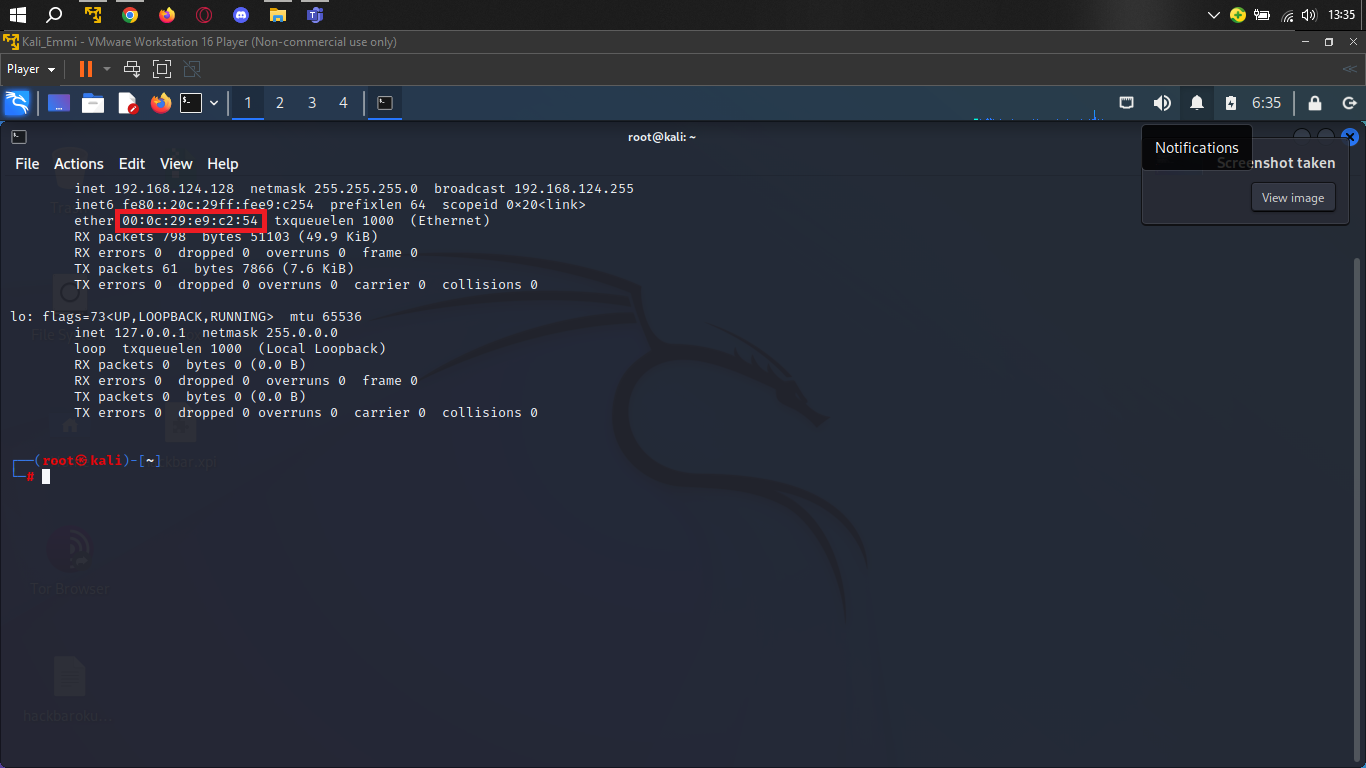Expand the terminal launcher dropdown arrow
Viewport: 1366px width, 768px height.
tap(214, 103)
